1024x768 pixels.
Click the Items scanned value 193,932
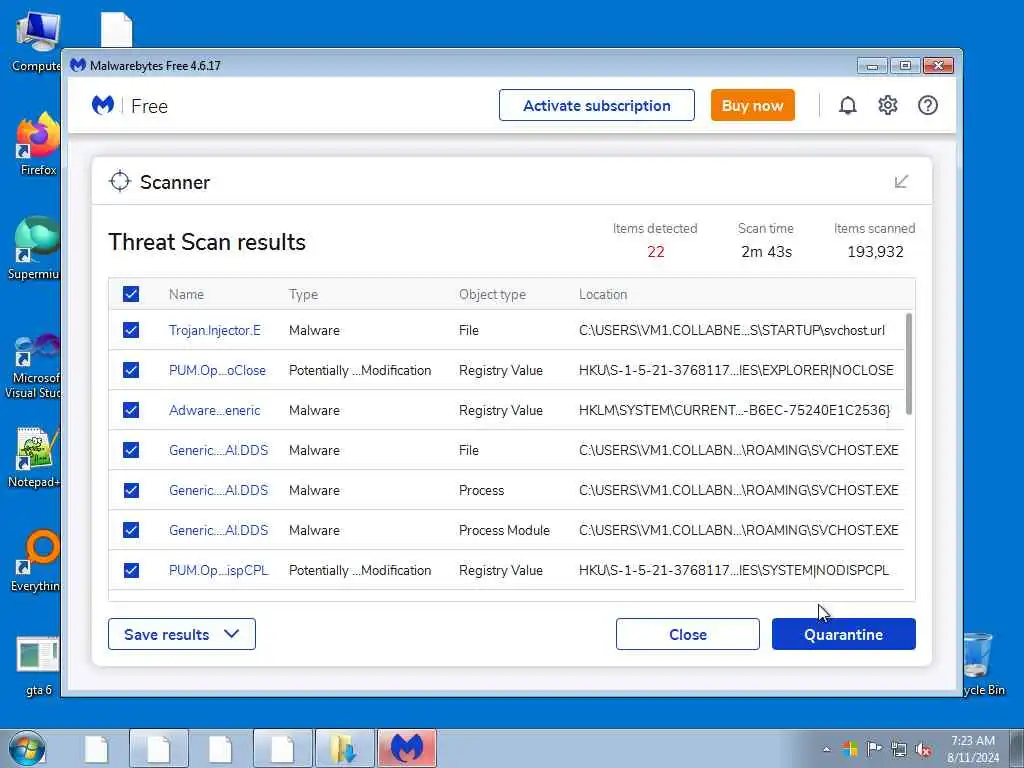875,251
